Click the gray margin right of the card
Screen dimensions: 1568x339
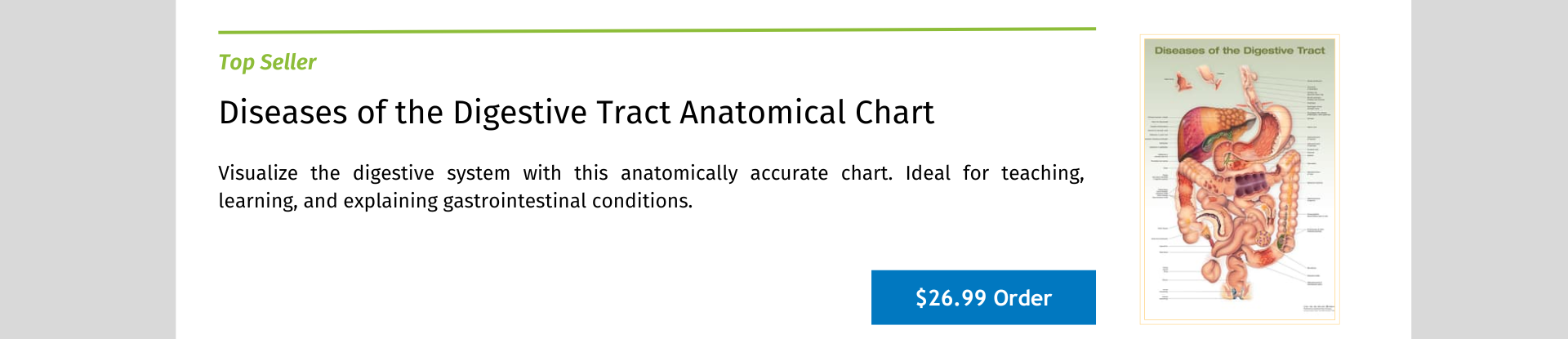(1489, 169)
